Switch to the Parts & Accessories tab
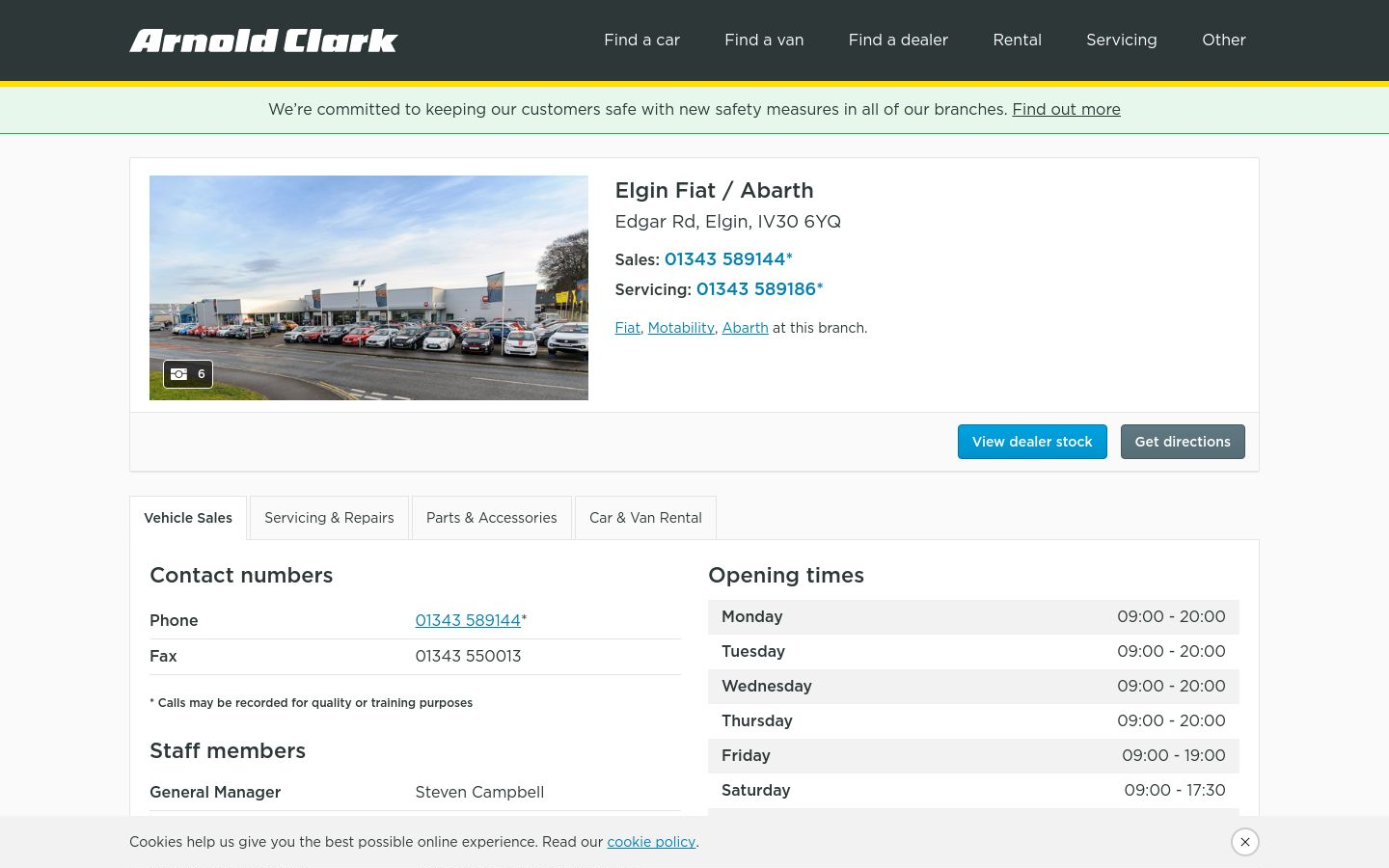This screenshot has height=868, width=1389. click(491, 518)
